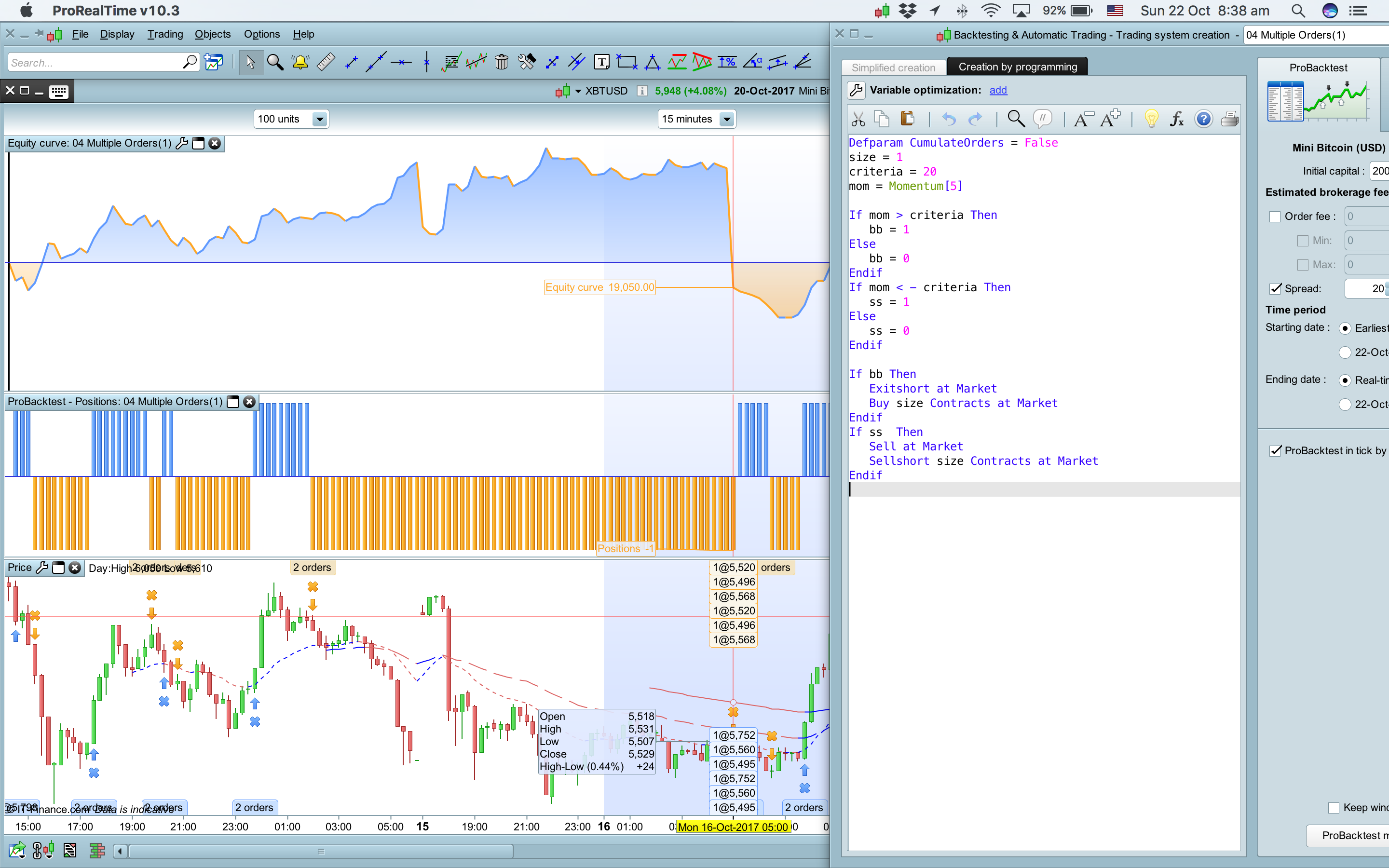This screenshot has width=1389, height=868.
Task: Toggle ProBacktest in tick by tick checkbox
Action: [x=1275, y=451]
